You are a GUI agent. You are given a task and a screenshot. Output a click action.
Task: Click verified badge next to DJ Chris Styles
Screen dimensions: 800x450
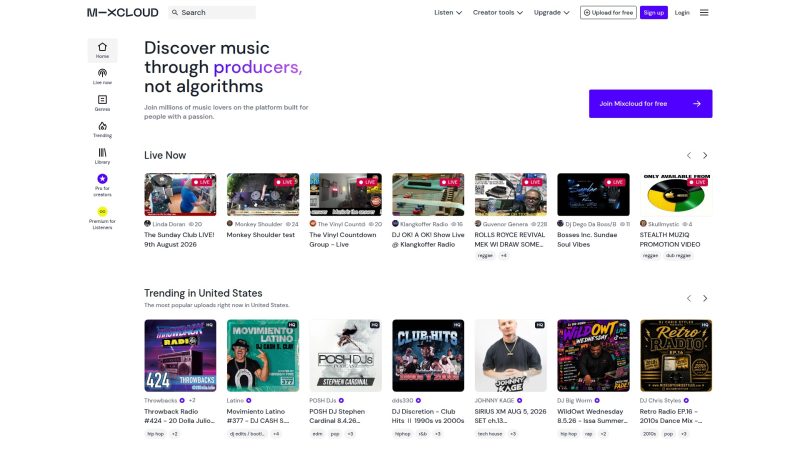(x=686, y=401)
